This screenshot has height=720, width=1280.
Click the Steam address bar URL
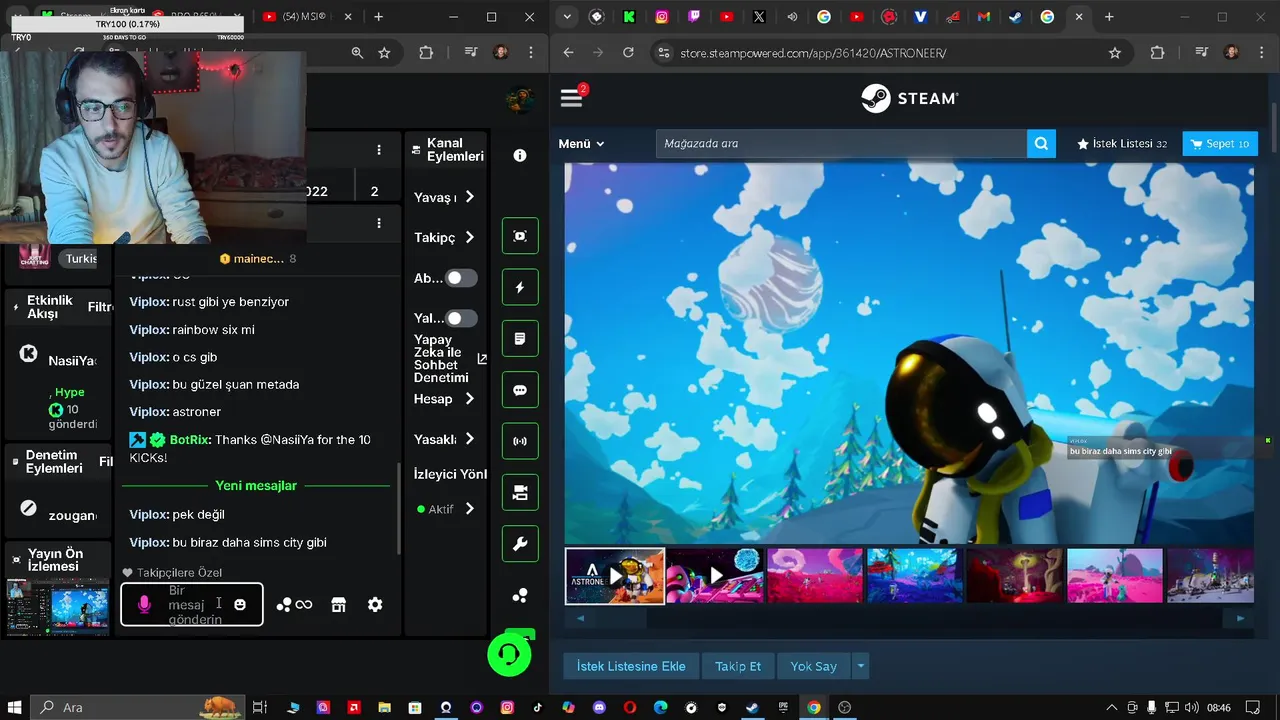pos(813,53)
